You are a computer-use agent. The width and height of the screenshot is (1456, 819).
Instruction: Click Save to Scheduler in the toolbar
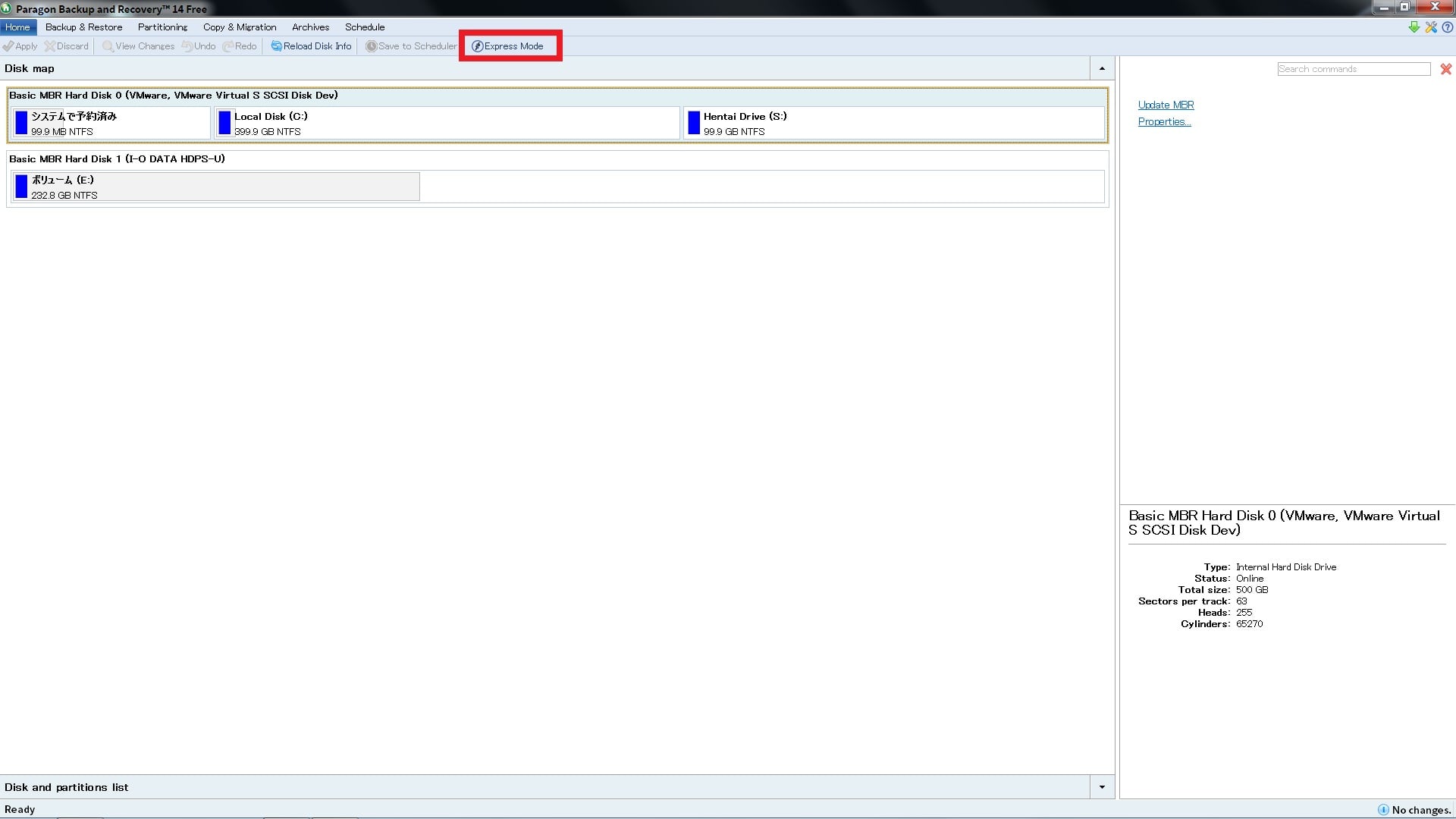(x=412, y=46)
